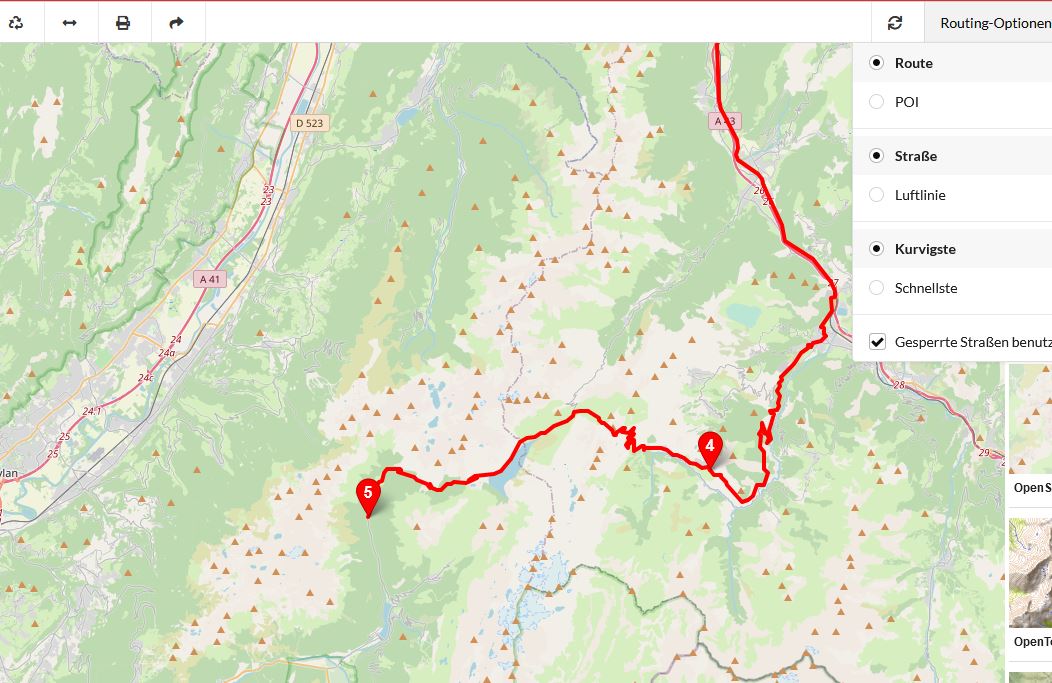Select waypoint marker 4 on the map
Screen dimensions: 1052x683
pyautogui.click(x=710, y=448)
